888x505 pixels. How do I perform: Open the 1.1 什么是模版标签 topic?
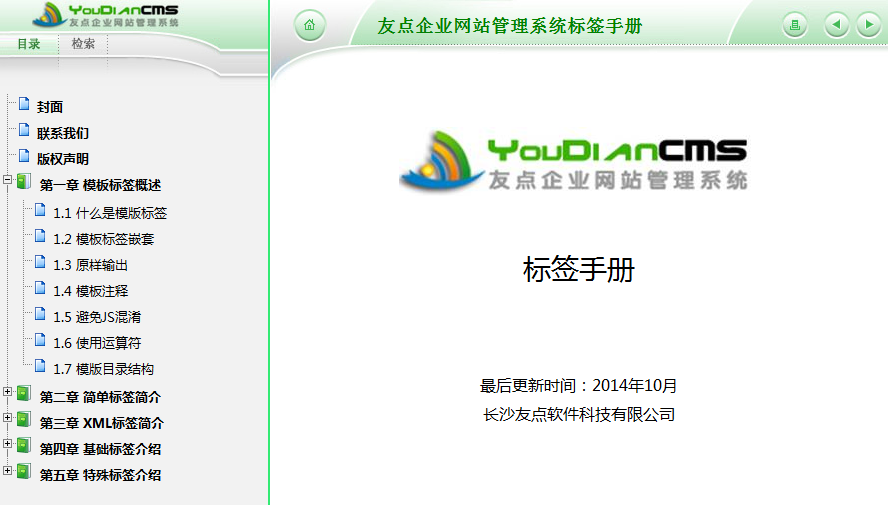coord(110,213)
